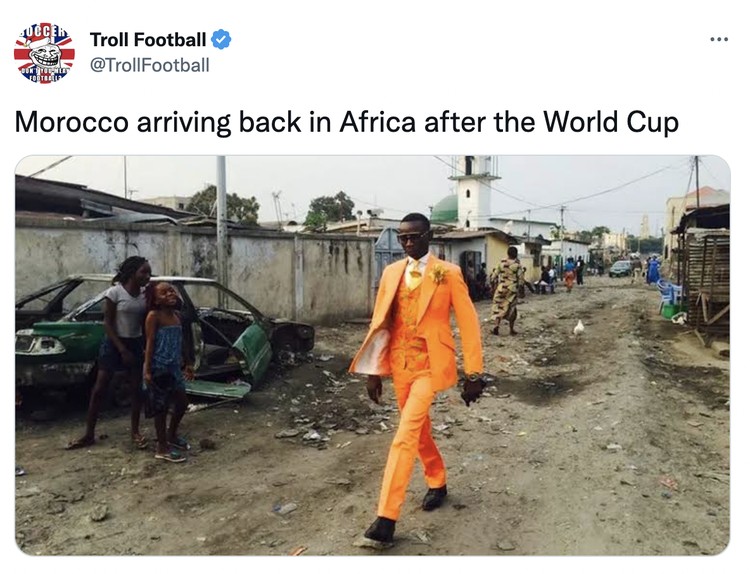Click the blue verified checkmark badge
The image size is (750, 574).
[x=221, y=40]
